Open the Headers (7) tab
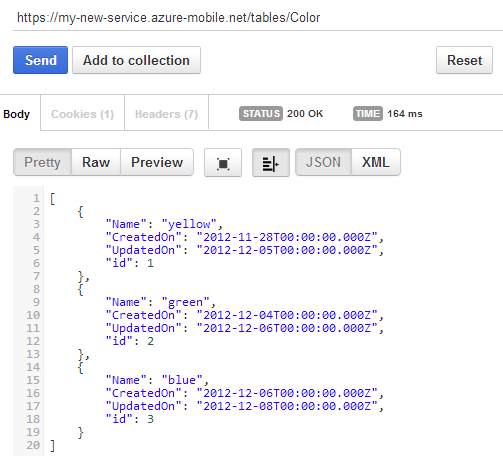Viewport: 503px width, 467px height. (166, 114)
